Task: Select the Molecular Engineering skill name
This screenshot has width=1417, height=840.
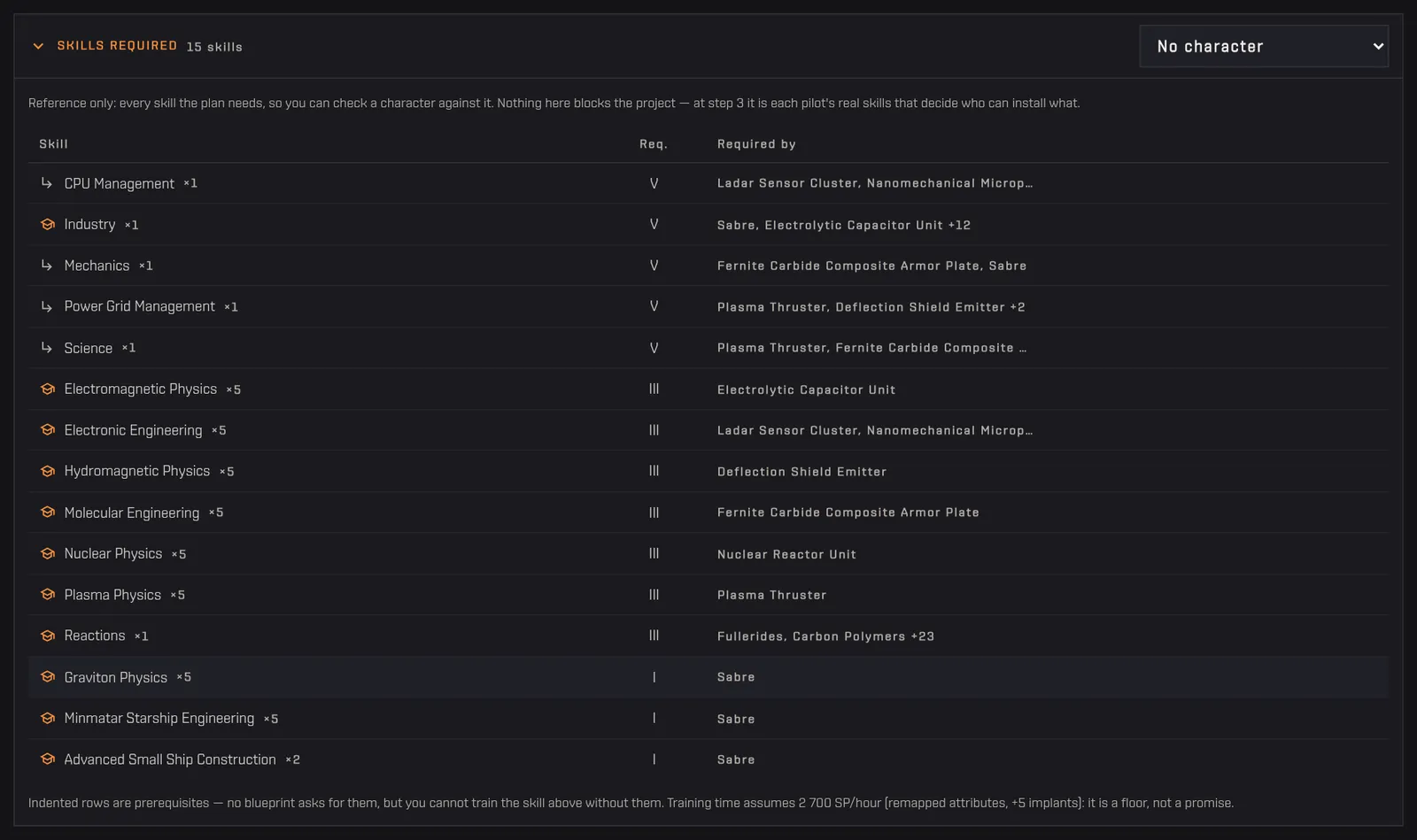Action: pos(132,512)
